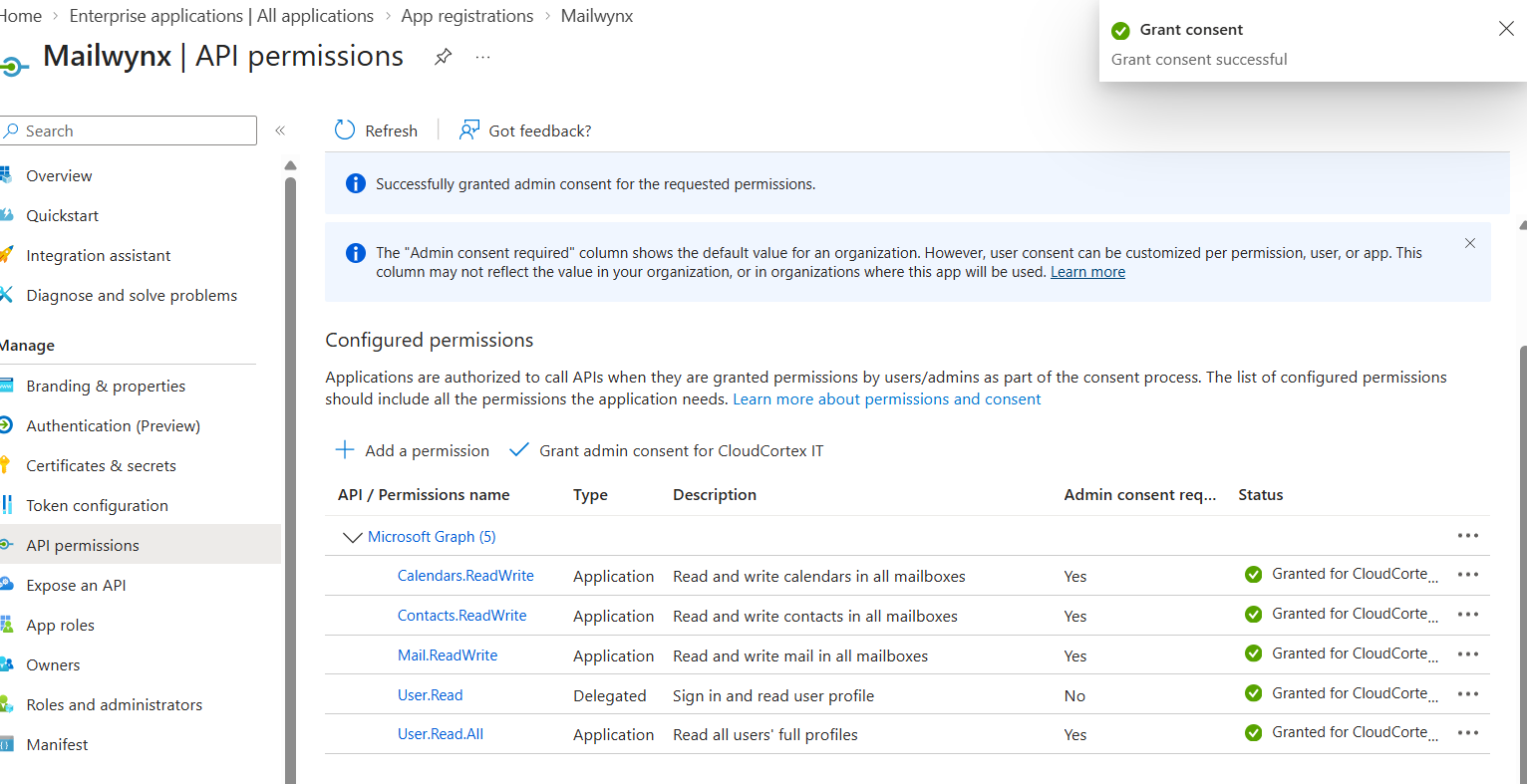Close the Admin consent required info banner

click(1470, 243)
